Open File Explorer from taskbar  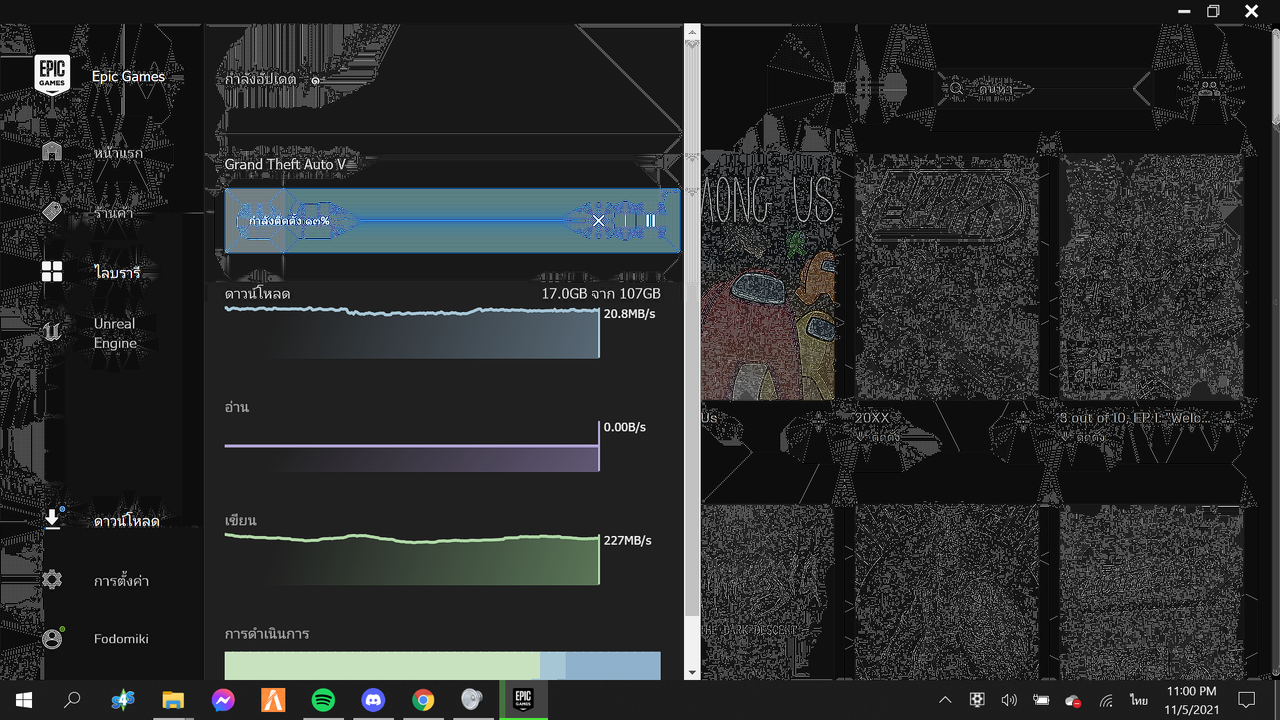coord(173,700)
